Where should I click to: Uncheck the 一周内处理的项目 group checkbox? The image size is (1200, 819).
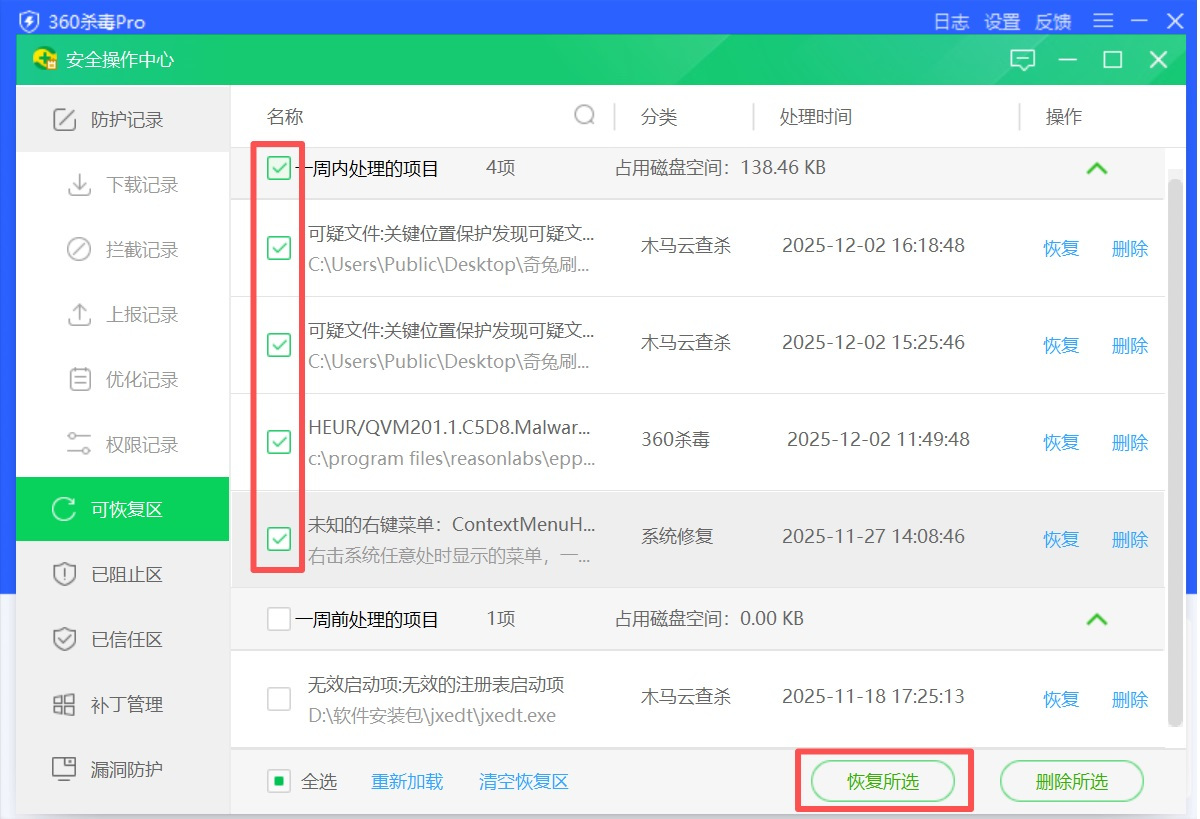coord(279,169)
